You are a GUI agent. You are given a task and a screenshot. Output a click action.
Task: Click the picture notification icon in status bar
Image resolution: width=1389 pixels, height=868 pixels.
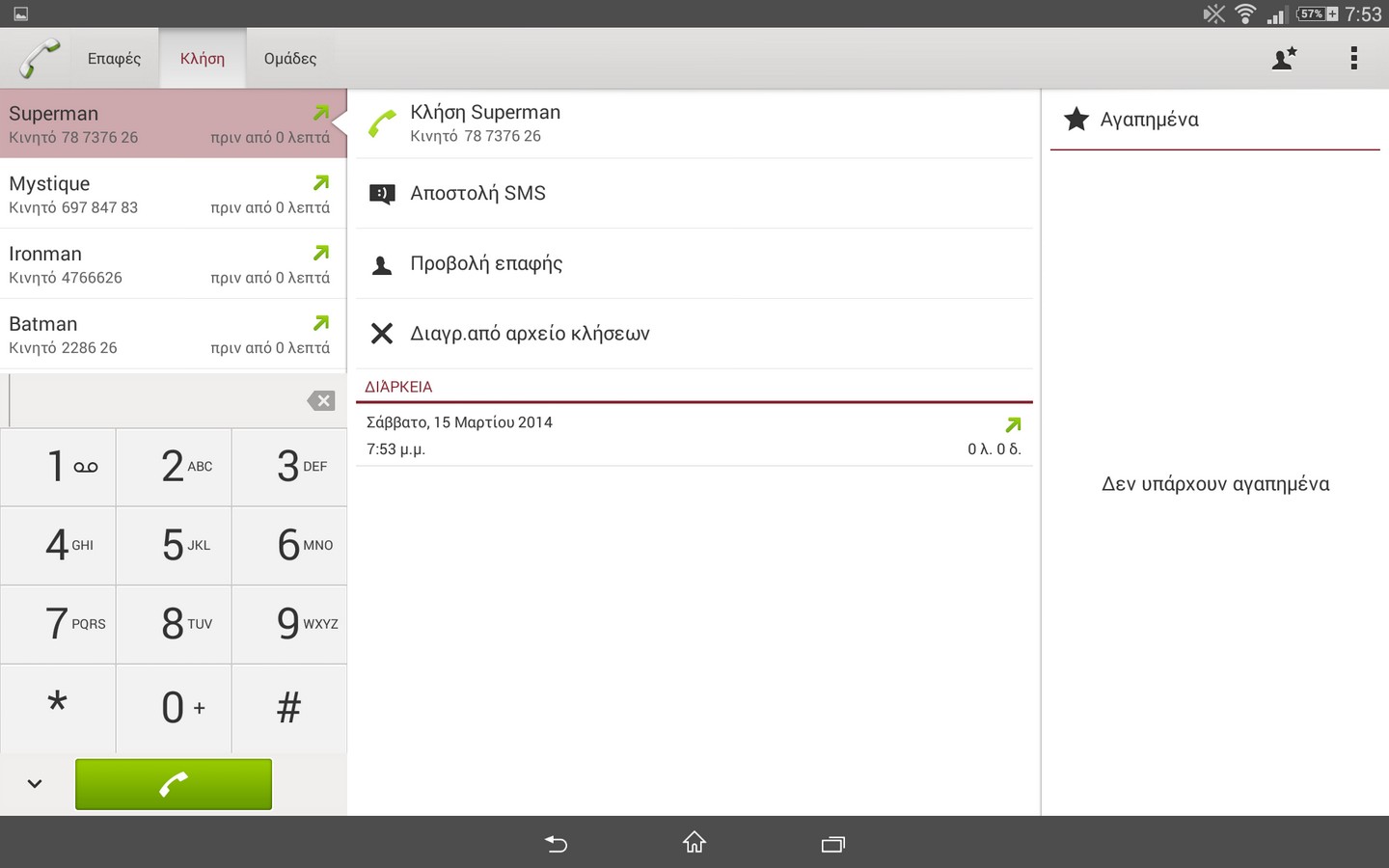click(x=20, y=14)
